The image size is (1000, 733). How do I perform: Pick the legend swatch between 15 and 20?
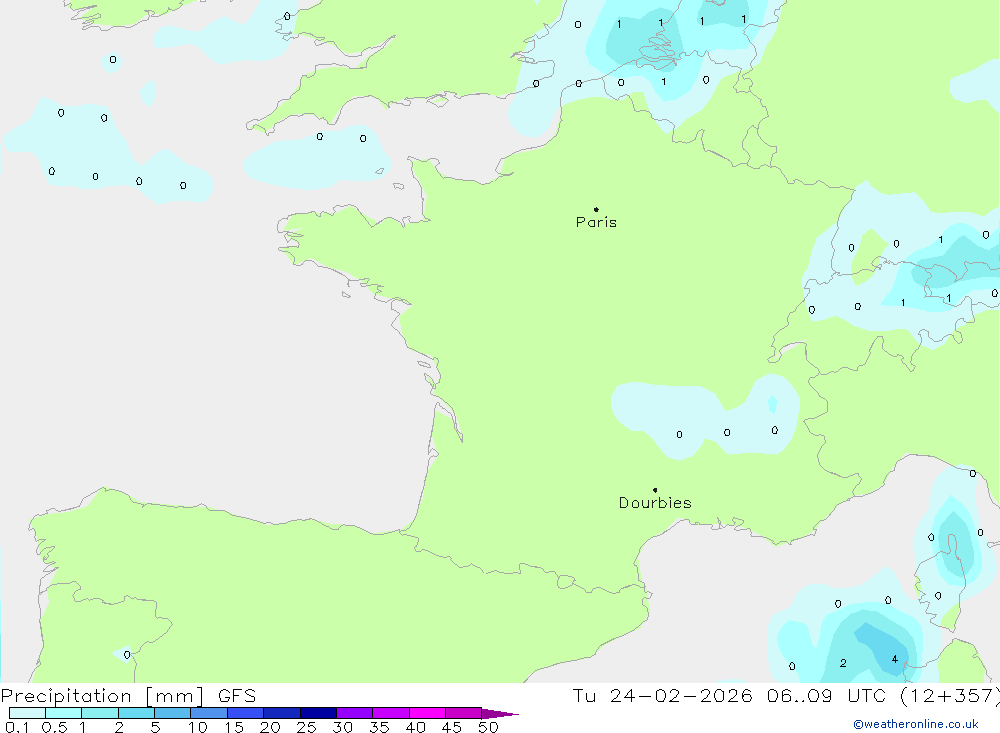[x=246, y=713]
